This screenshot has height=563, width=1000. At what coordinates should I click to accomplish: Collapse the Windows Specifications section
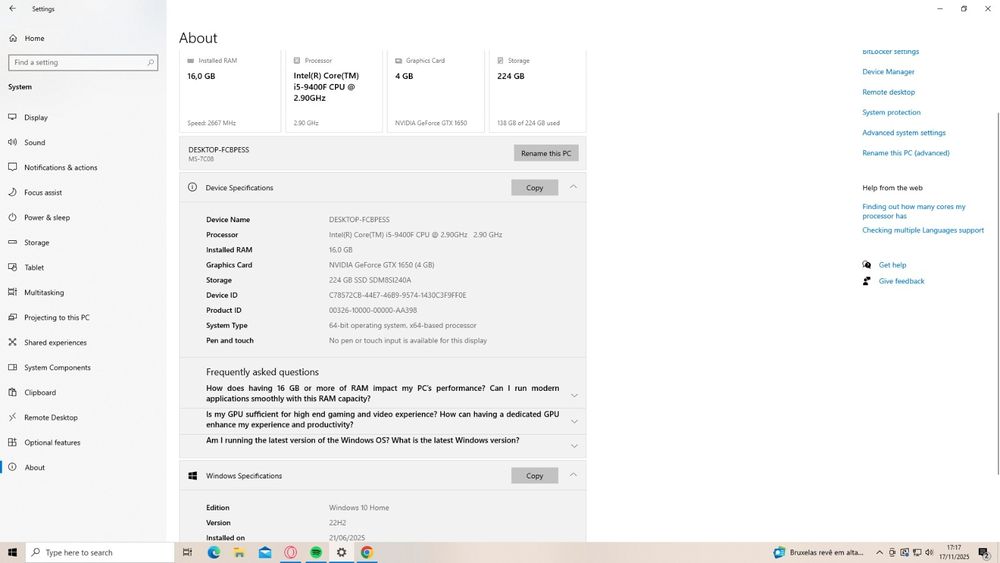click(573, 475)
